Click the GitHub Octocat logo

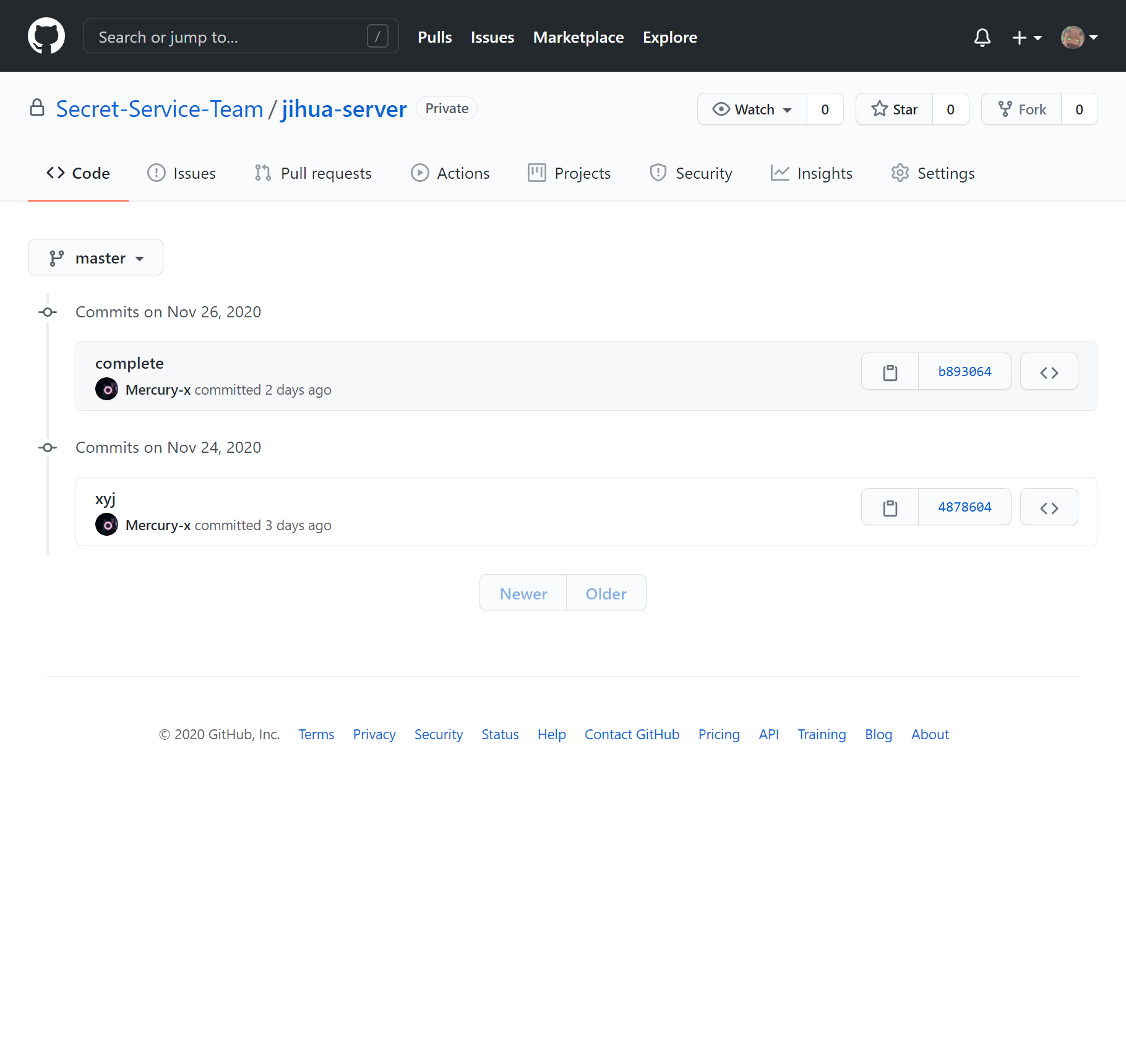[46, 36]
